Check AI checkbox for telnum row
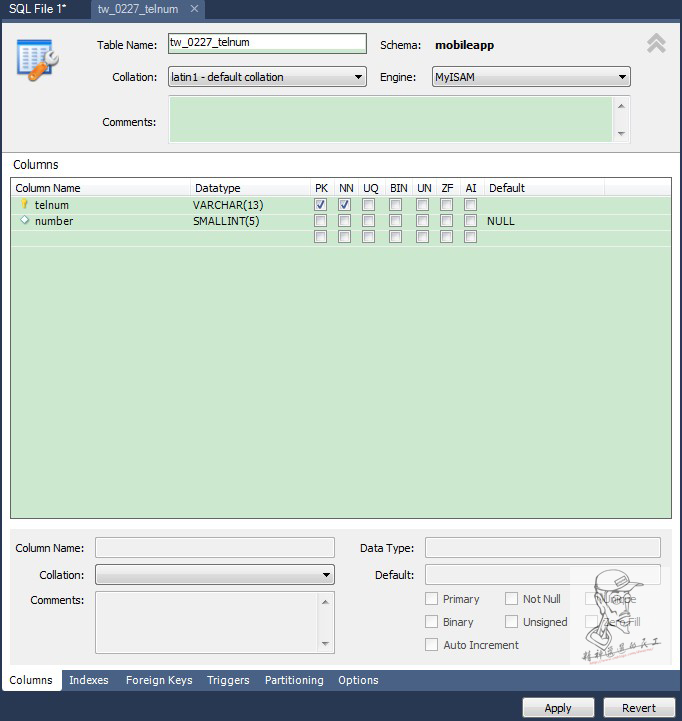682x721 pixels. (470, 205)
